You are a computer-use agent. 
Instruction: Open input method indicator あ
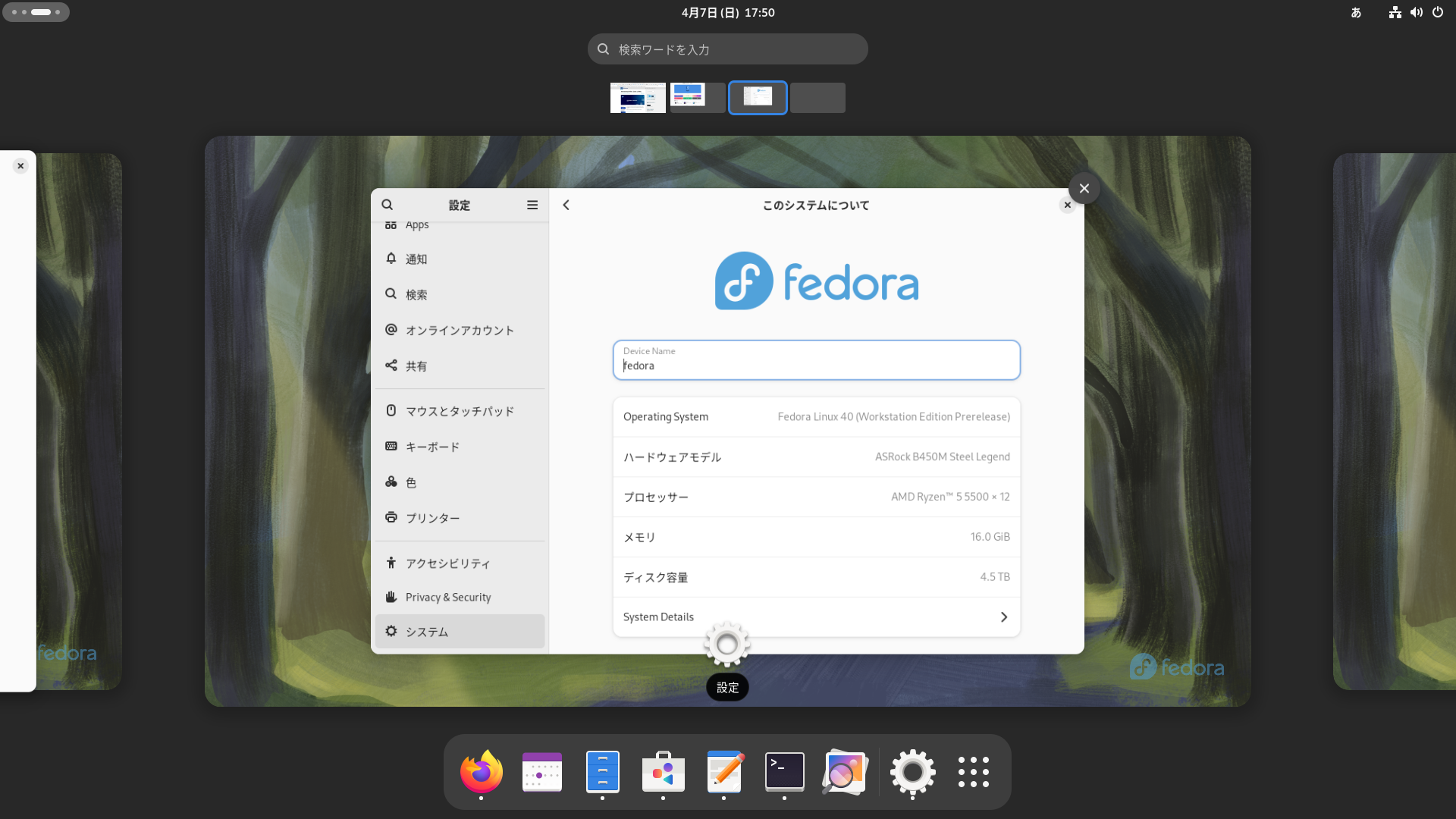point(1357,12)
